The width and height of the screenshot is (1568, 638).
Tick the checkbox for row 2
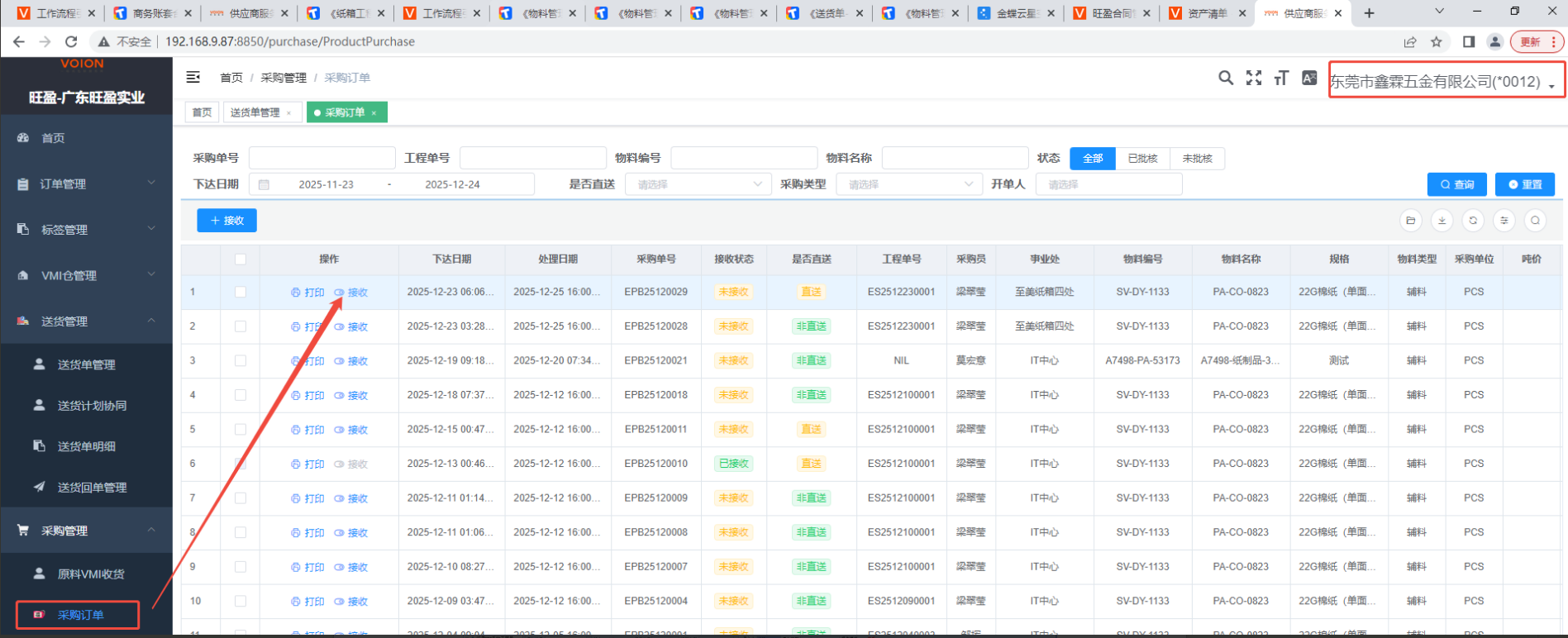click(x=241, y=326)
